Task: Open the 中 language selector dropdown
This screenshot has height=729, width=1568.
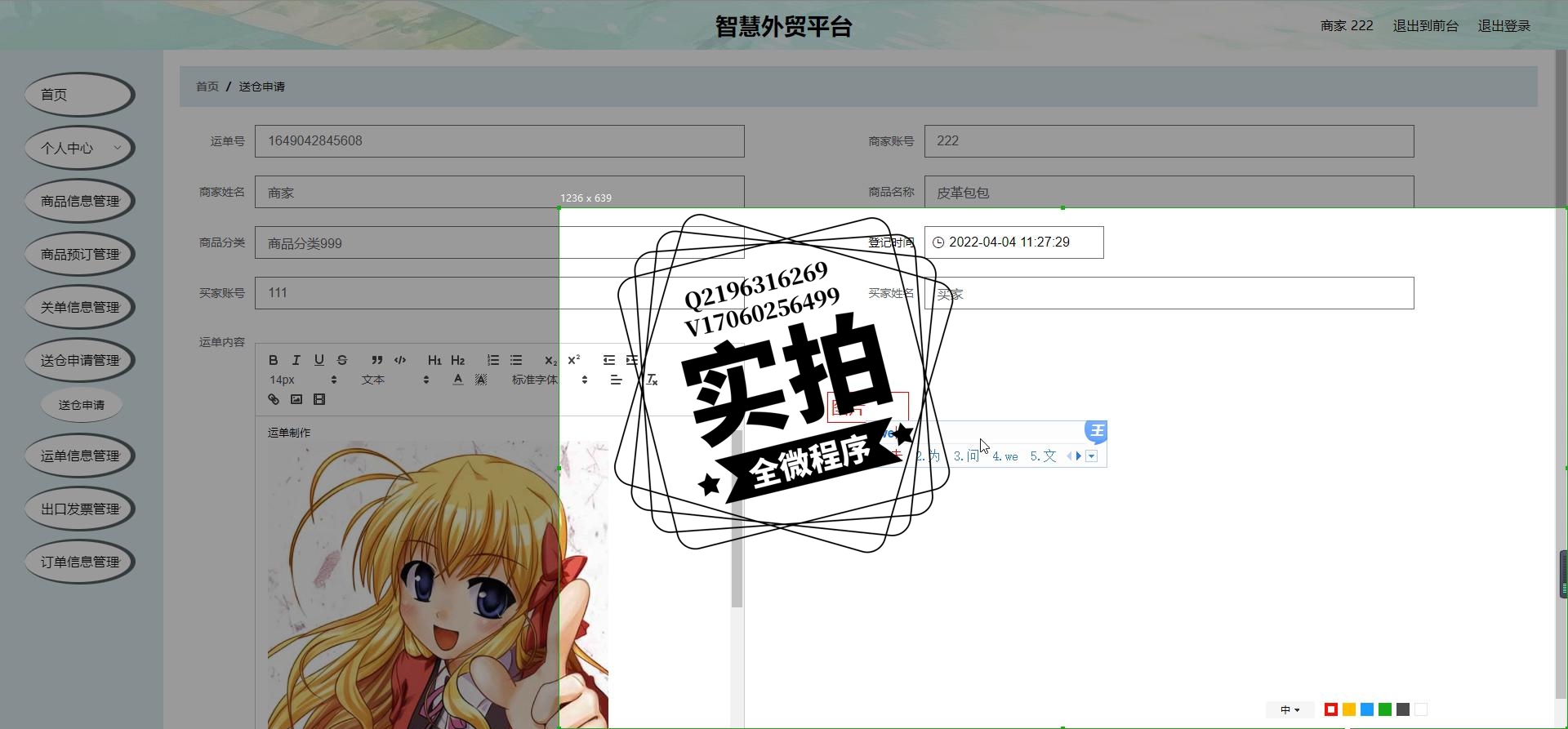Action: click(x=1290, y=709)
